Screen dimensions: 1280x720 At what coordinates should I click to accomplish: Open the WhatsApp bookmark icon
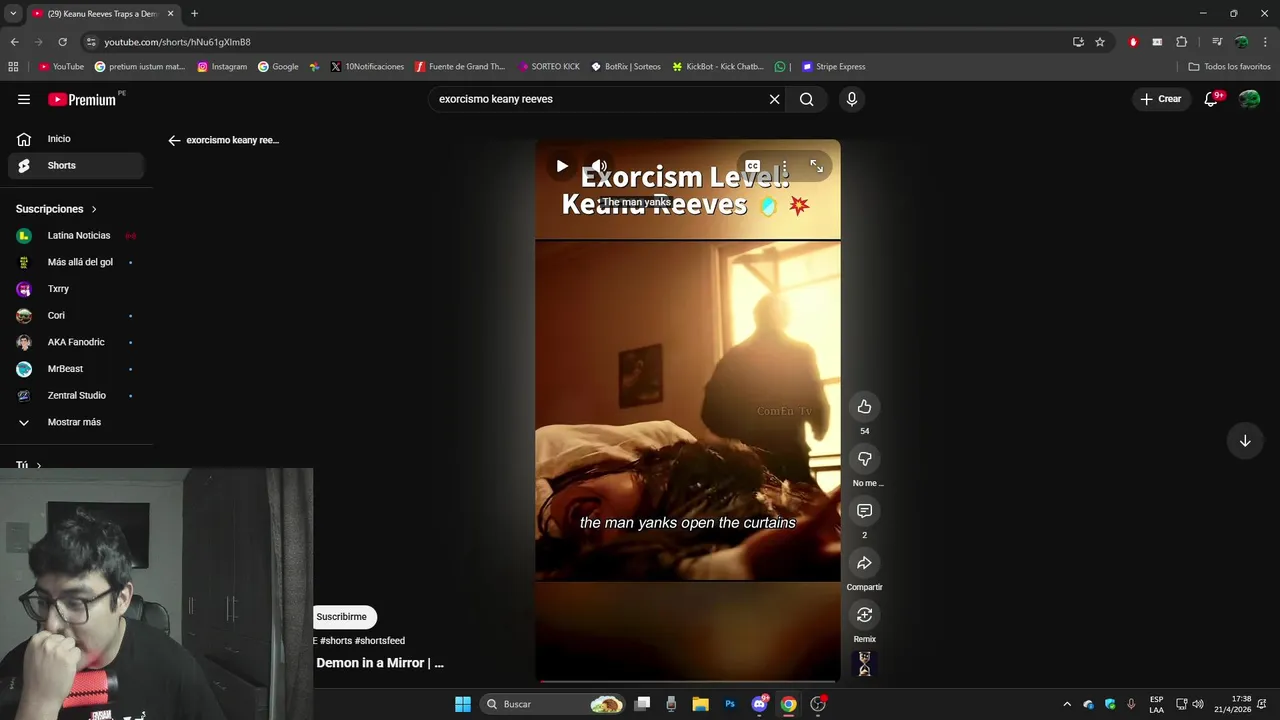pos(780,67)
